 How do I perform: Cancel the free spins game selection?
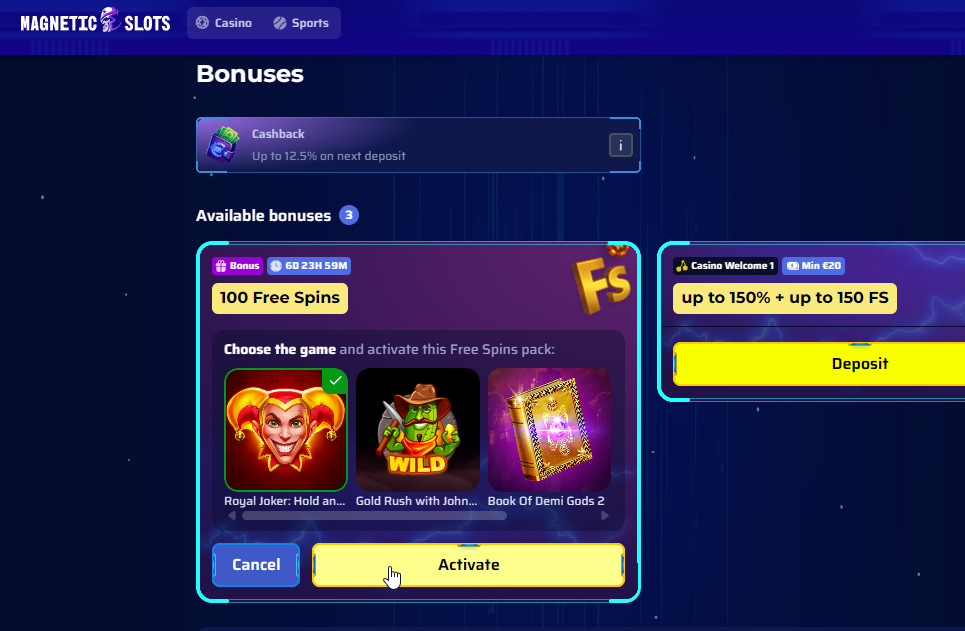[256, 565]
